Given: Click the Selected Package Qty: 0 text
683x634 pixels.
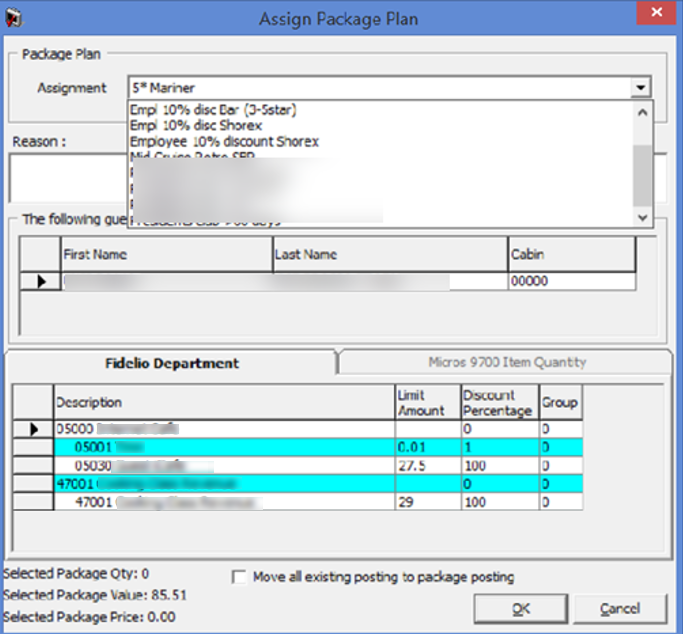Looking at the screenshot, I should pos(76,573).
